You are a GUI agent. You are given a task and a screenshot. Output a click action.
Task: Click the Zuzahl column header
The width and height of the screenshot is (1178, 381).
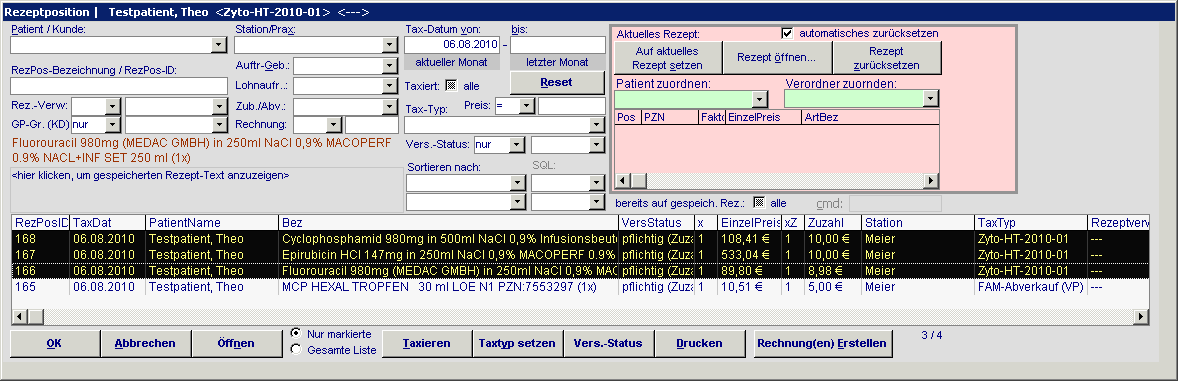pos(832,222)
